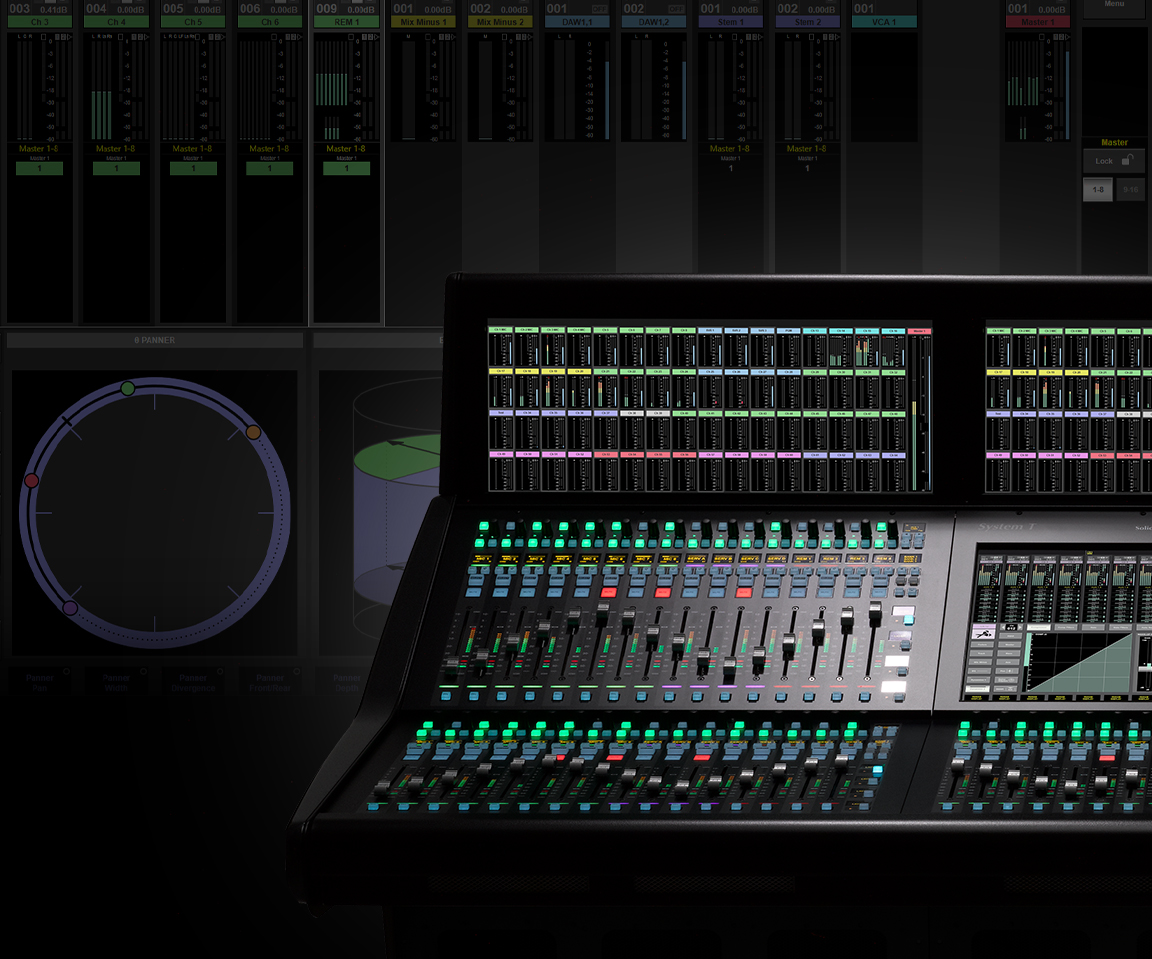1152x959 pixels.
Task: Select the Mix Minus 2 channel name
Action: pyautogui.click(x=500, y=22)
